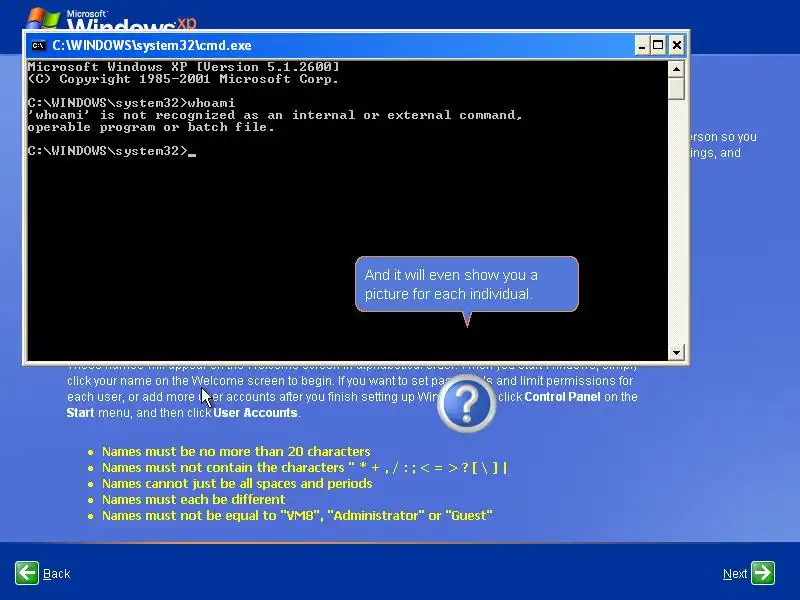The width and height of the screenshot is (800, 600).
Task: Click the command prompt scrollbar up arrow
Action: point(676,68)
